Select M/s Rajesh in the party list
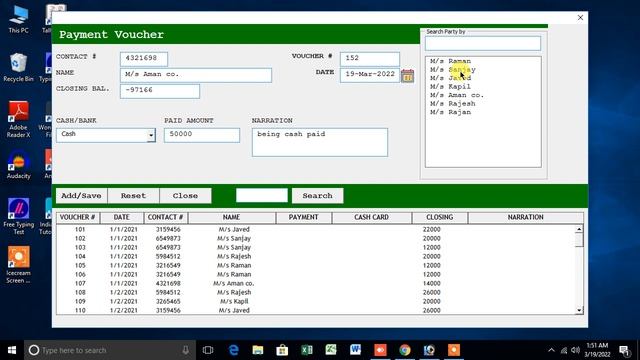 (453, 104)
